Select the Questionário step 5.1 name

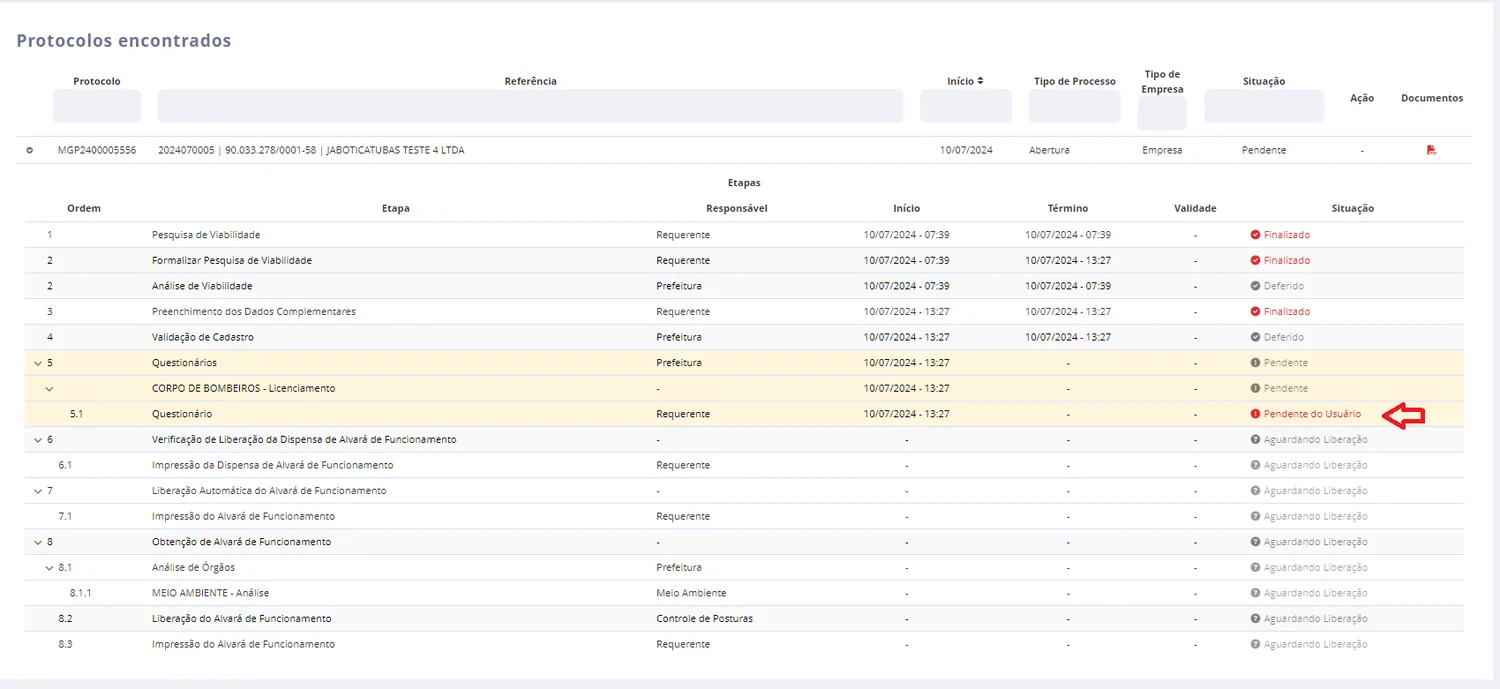(x=182, y=414)
